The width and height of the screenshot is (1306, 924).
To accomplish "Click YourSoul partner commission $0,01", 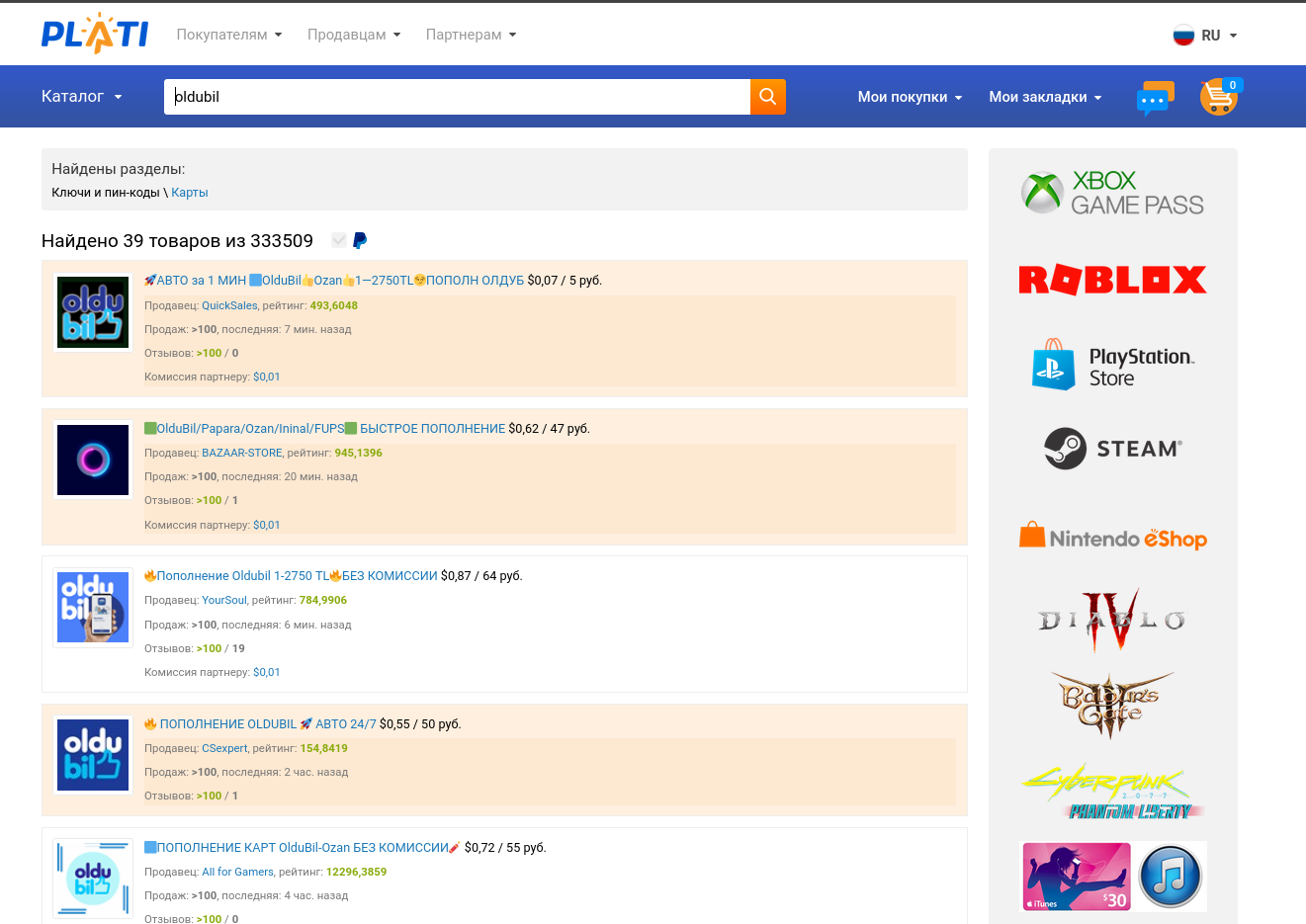I will point(267,673).
